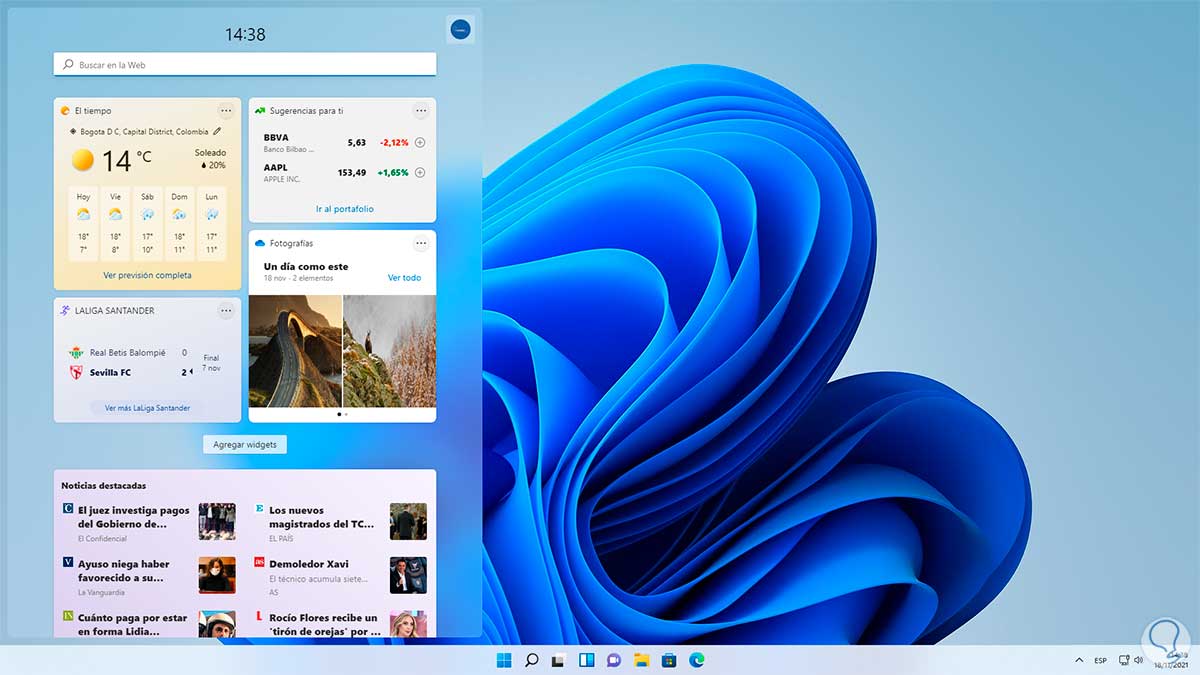
Task: Open Microsoft Store from taskbar
Action: 669,660
